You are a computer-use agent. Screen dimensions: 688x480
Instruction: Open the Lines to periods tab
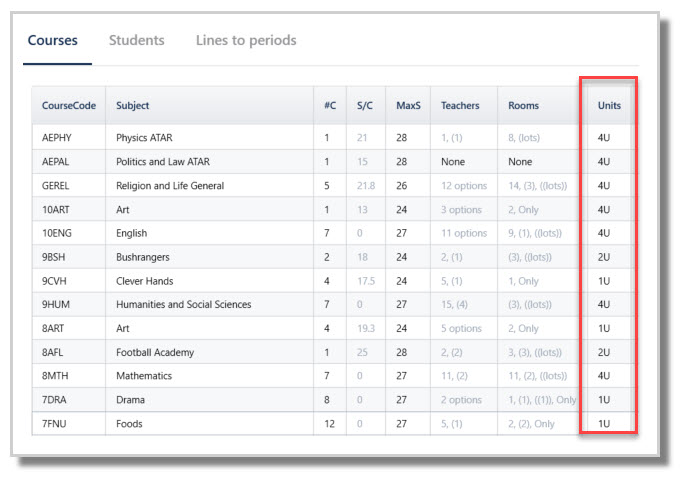(246, 40)
